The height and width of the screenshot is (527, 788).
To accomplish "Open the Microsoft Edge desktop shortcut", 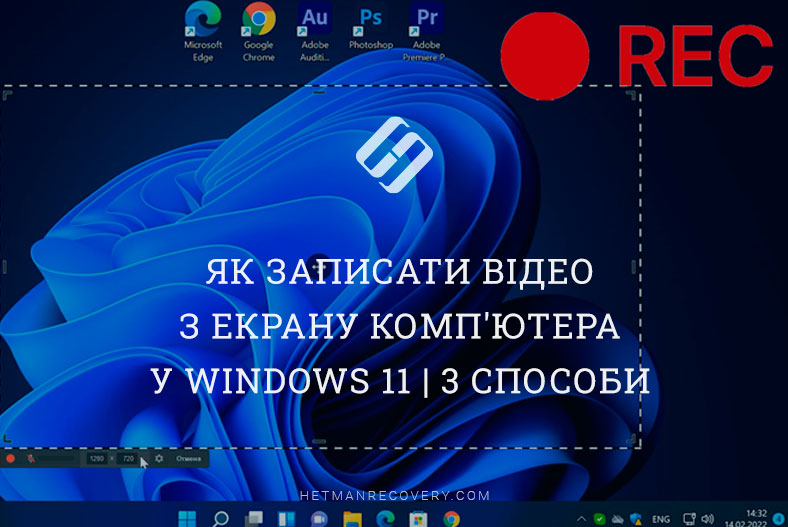I will click(x=203, y=32).
